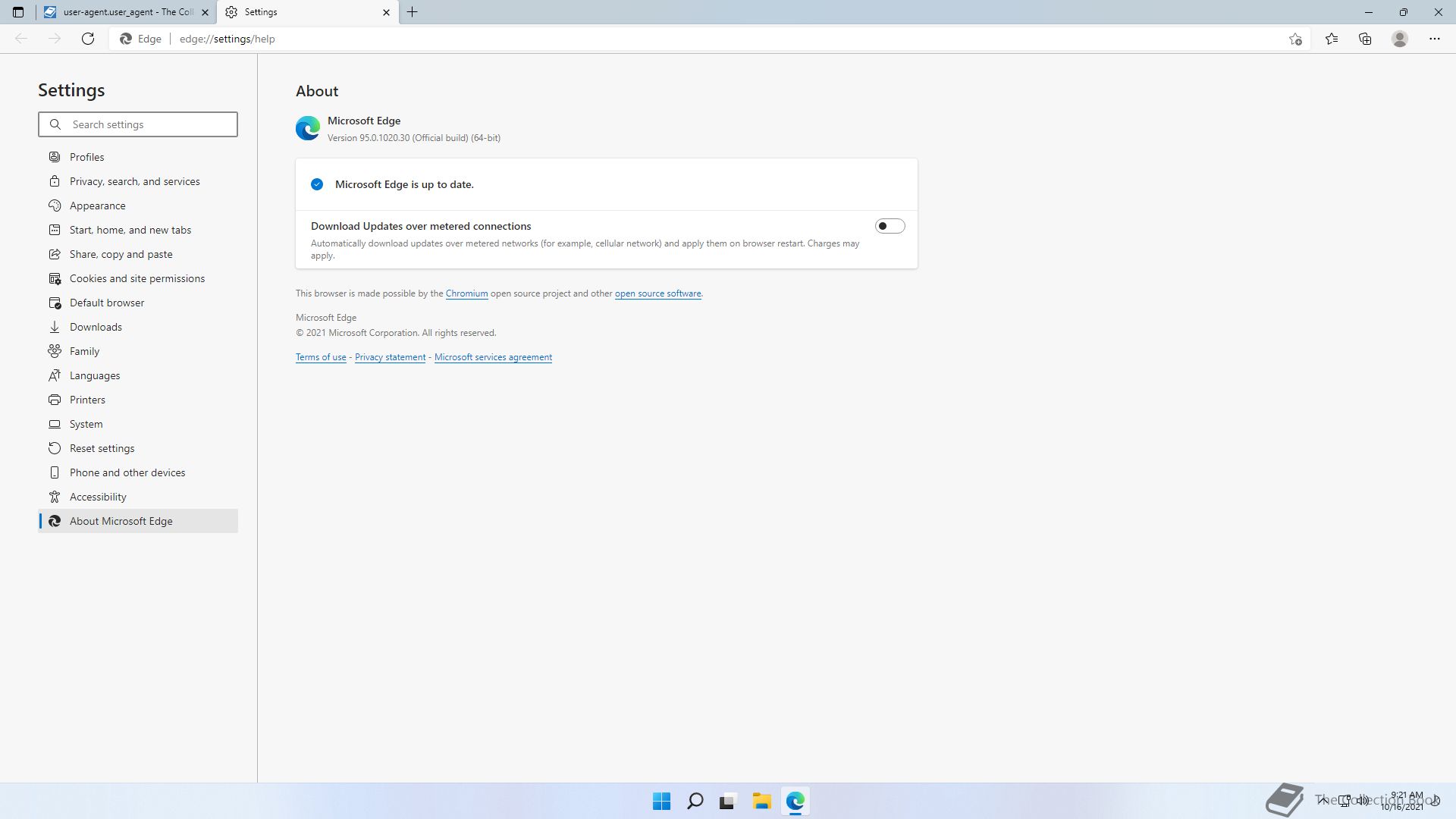Open File Explorer from taskbar
This screenshot has width=1456, height=819.
[x=761, y=801]
